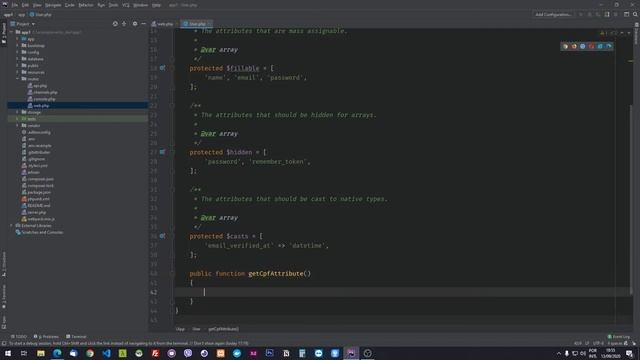The image size is (640, 360).
Task: Open File Explorer from taskbar
Action: click(x=41, y=353)
